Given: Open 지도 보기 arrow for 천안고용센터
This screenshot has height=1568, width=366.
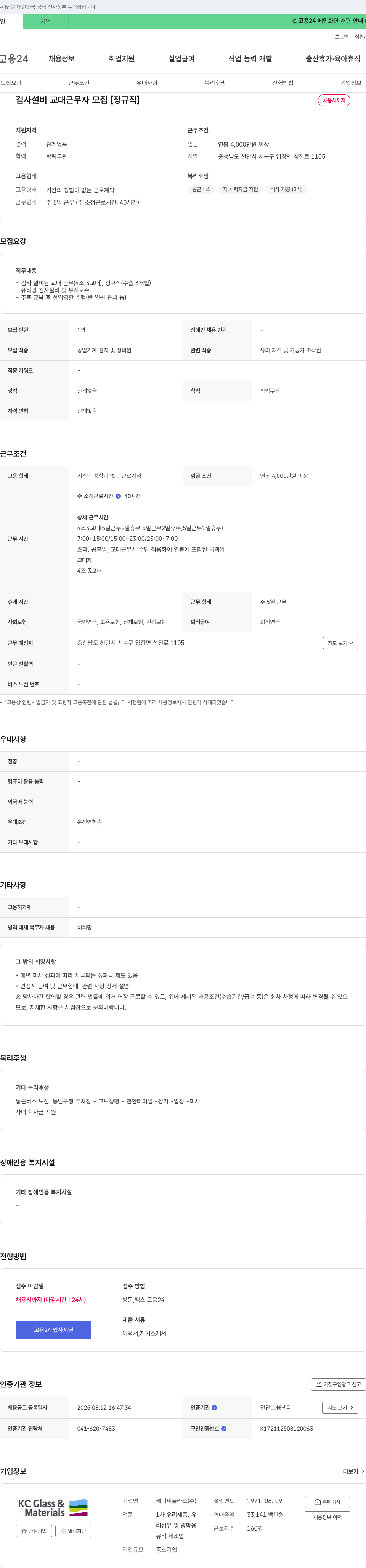Looking at the screenshot, I should (340, 1407).
